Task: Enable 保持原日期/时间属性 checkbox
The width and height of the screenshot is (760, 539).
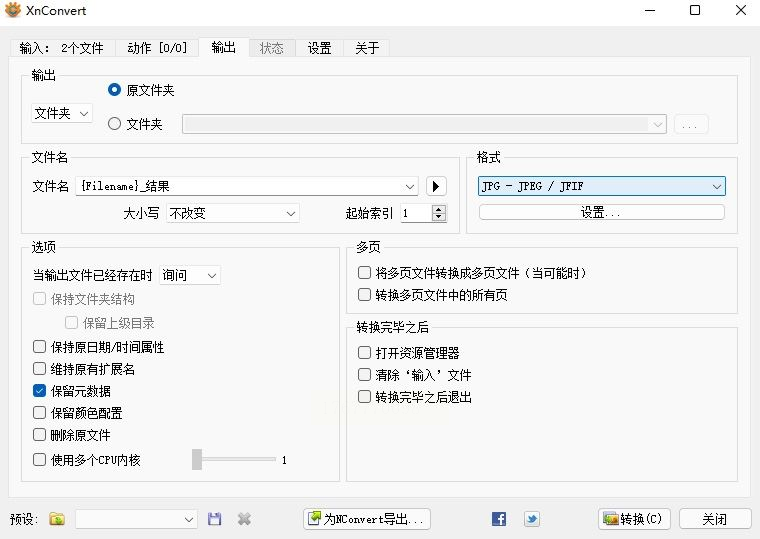Action: point(39,347)
